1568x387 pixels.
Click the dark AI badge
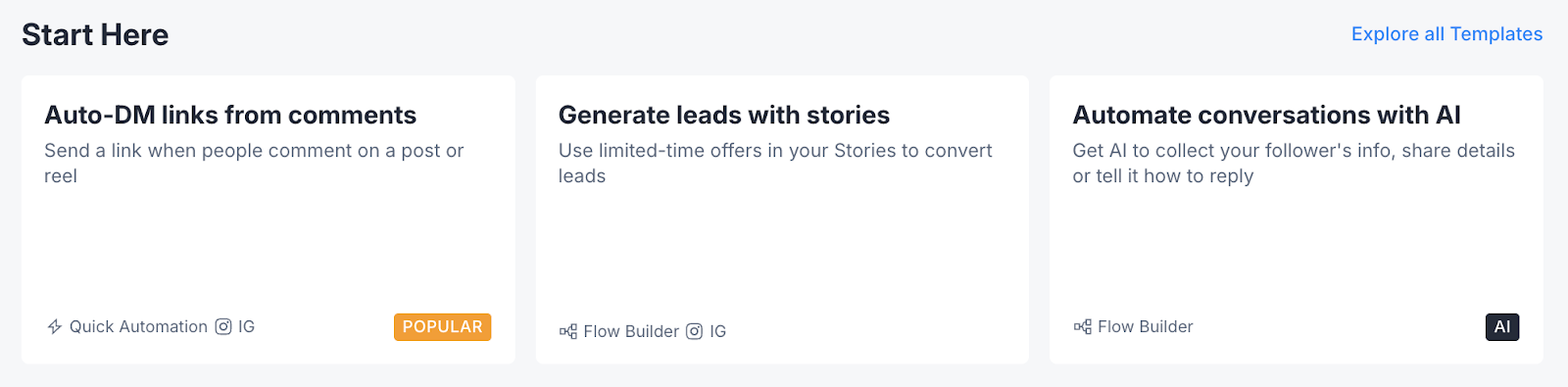click(1502, 326)
